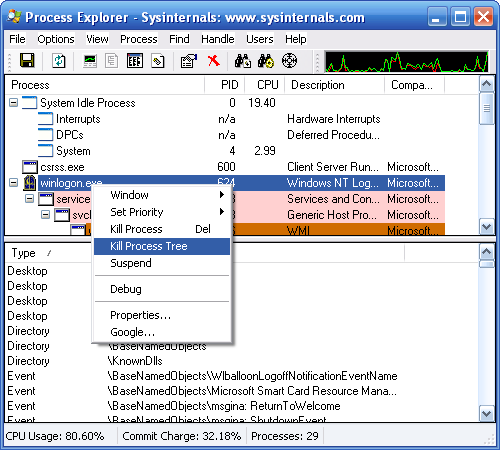Image resolution: width=500 pixels, height=450 pixels.
Task: Click the DPCs row icon
Action: pos(45,135)
